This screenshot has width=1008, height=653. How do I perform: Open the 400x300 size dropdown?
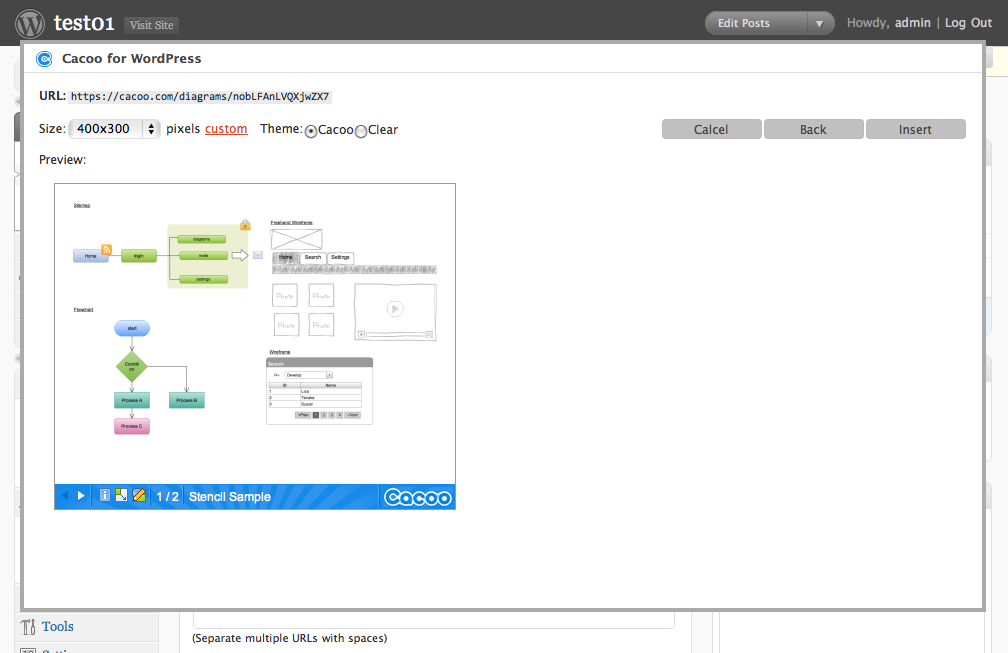[x=114, y=129]
